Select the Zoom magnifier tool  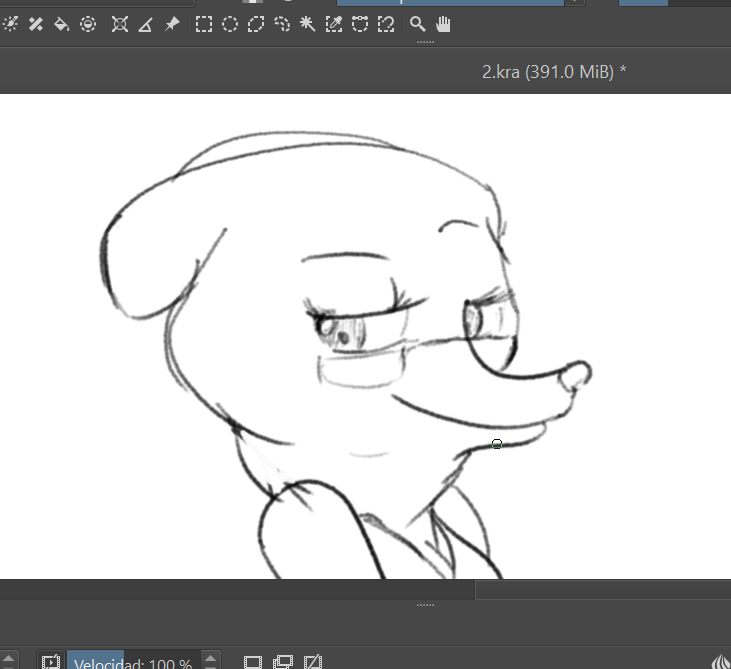click(417, 24)
